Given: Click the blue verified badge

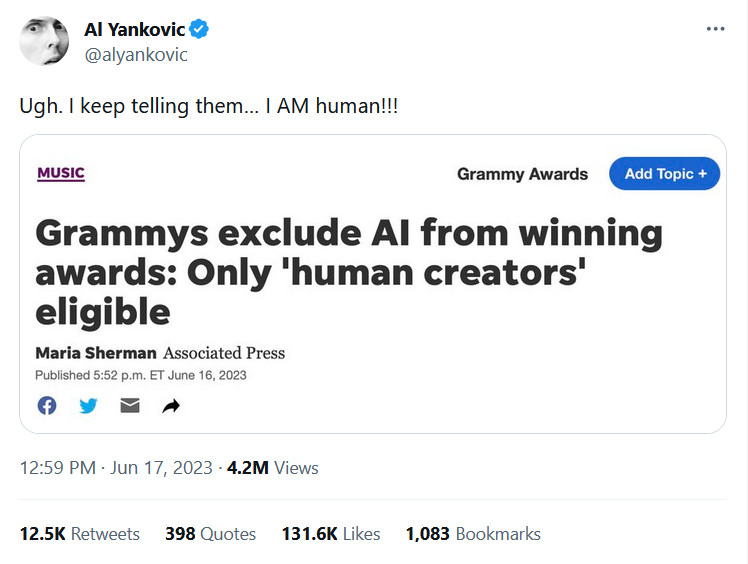Looking at the screenshot, I should tap(200, 30).
